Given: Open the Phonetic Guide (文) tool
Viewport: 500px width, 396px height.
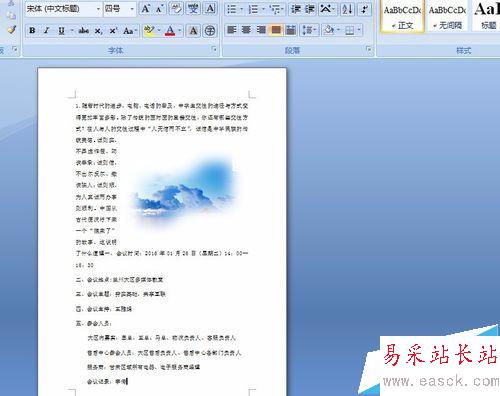Looking at the screenshot, I should tap(193, 9).
